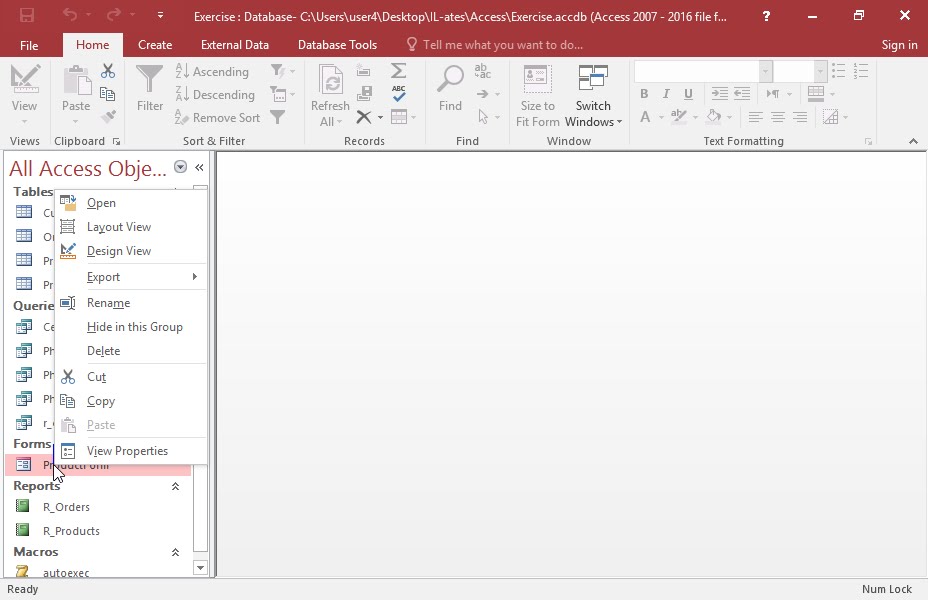This screenshot has height=600, width=928.
Task: Choose Rename in the context menu
Action: pyautogui.click(x=131, y=303)
